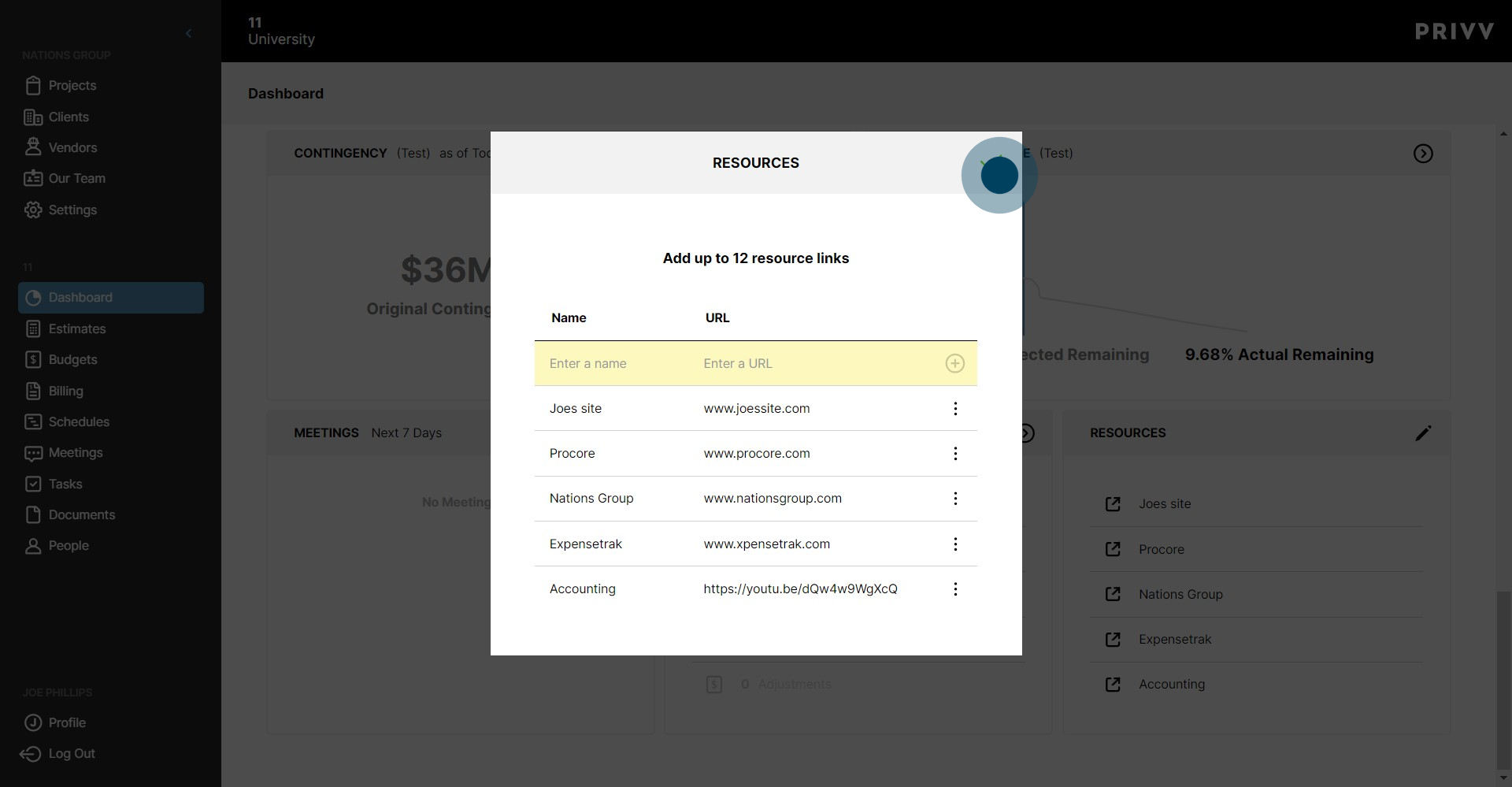The width and height of the screenshot is (1512, 787).
Task: Open Clients in the sidebar
Action: pos(69,117)
